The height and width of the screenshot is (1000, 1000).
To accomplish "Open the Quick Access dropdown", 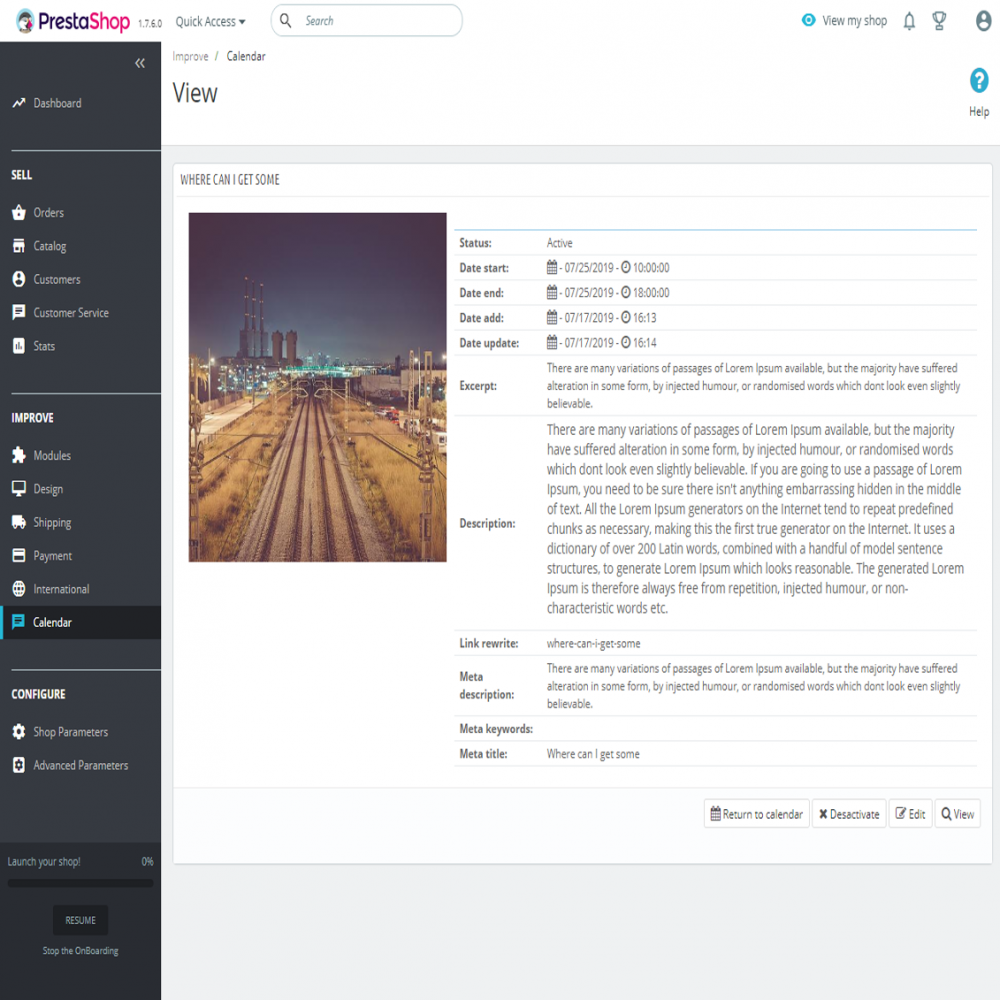I will pos(210,21).
